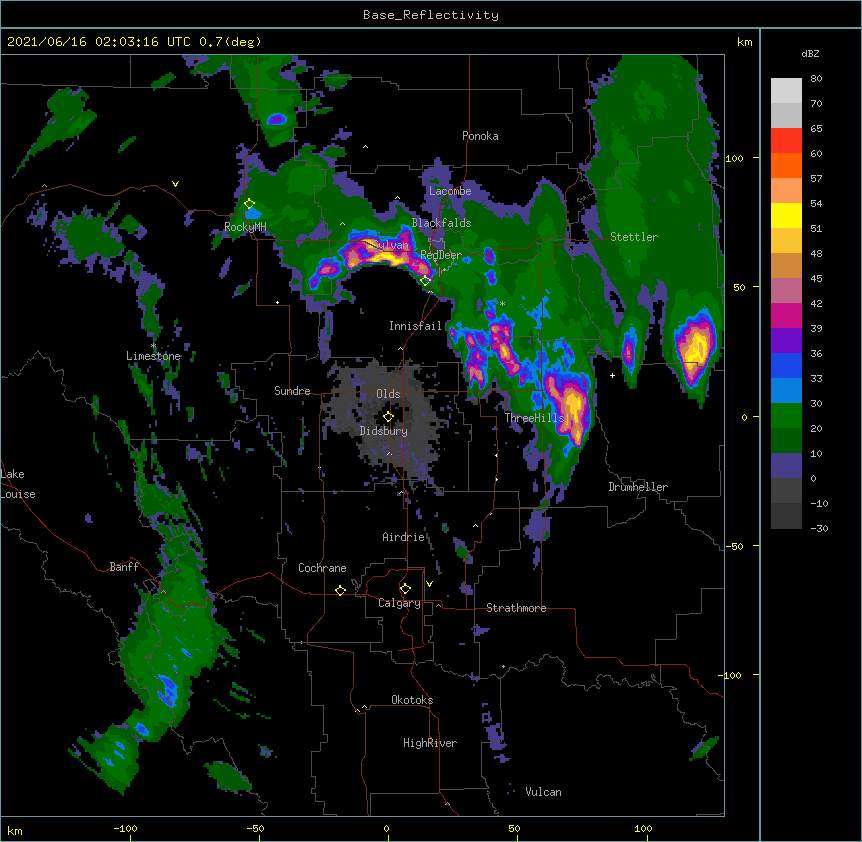Select the yellow diamond marker below Cochrane
The height and width of the screenshot is (842, 862).
click(x=340, y=590)
